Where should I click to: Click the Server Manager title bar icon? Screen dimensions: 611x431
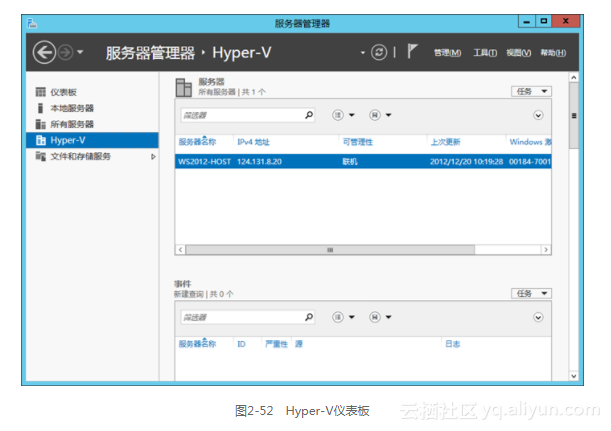click(x=32, y=23)
